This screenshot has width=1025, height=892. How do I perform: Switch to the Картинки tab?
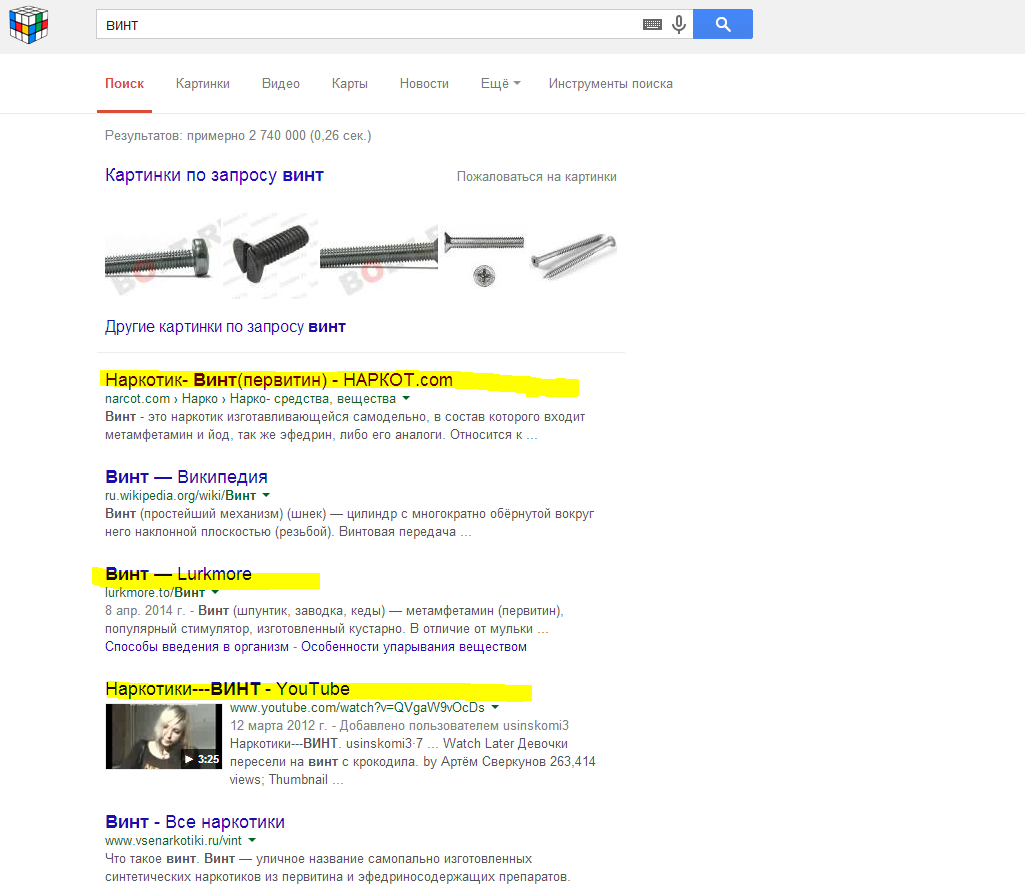[203, 84]
